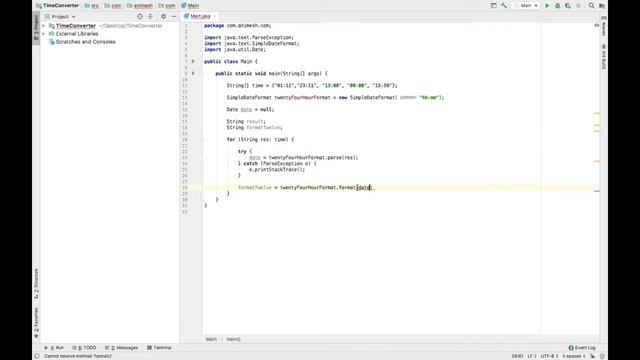Click the "hh:mm" pattern string literal

[429, 98]
